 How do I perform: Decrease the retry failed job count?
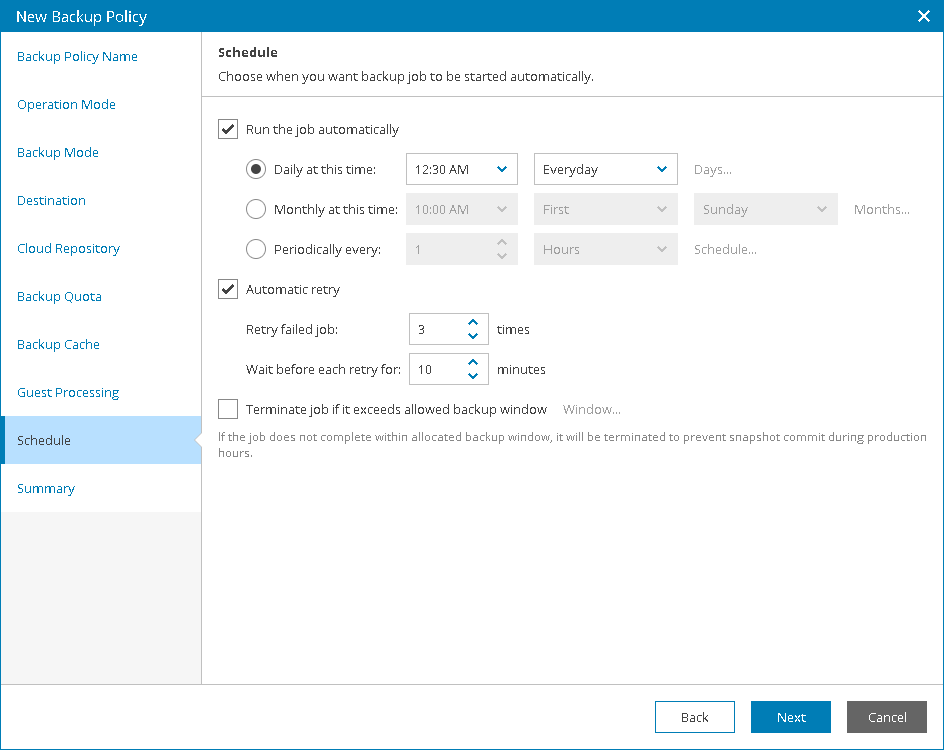(x=473, y=336)
